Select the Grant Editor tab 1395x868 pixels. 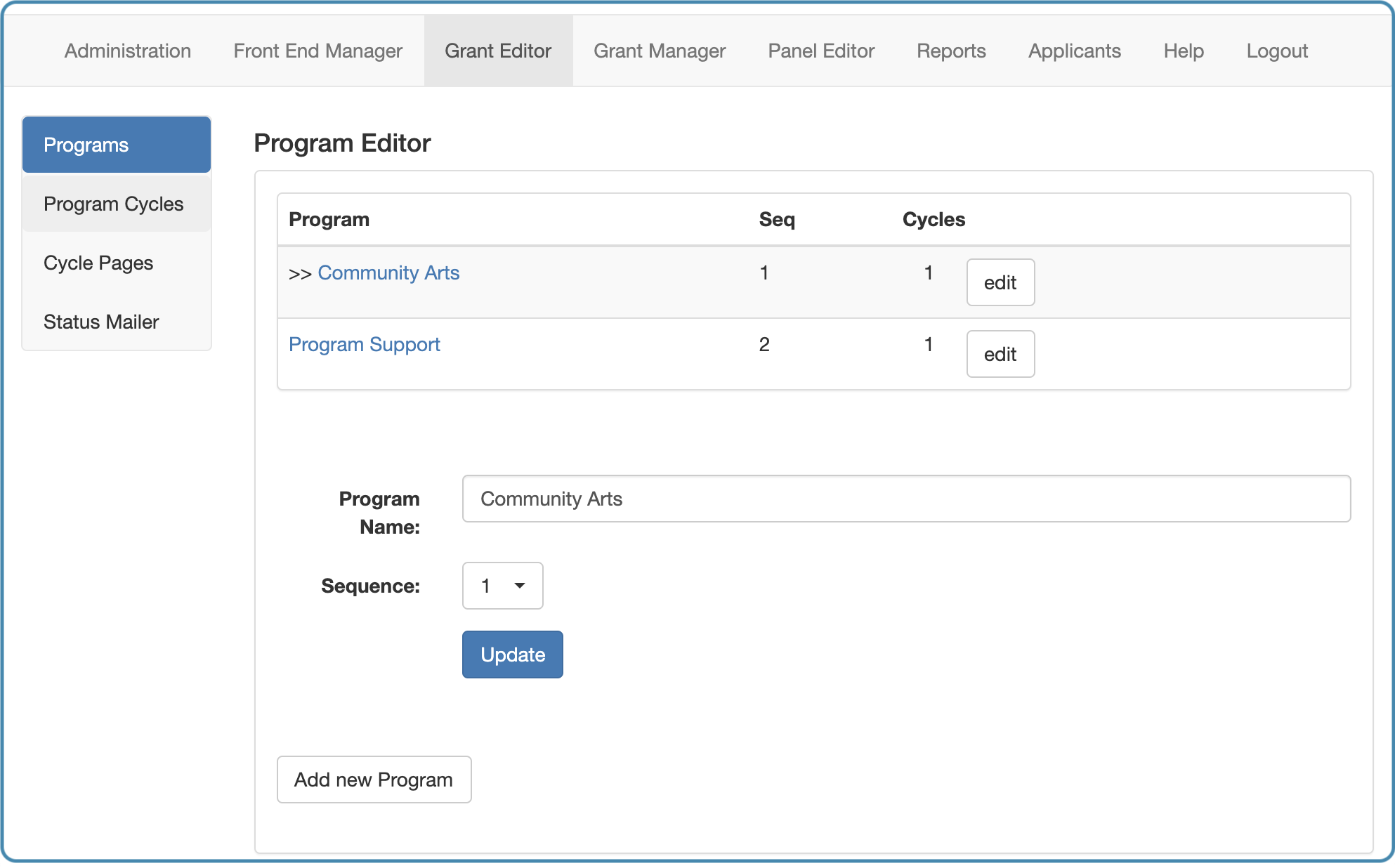[498, 51]
